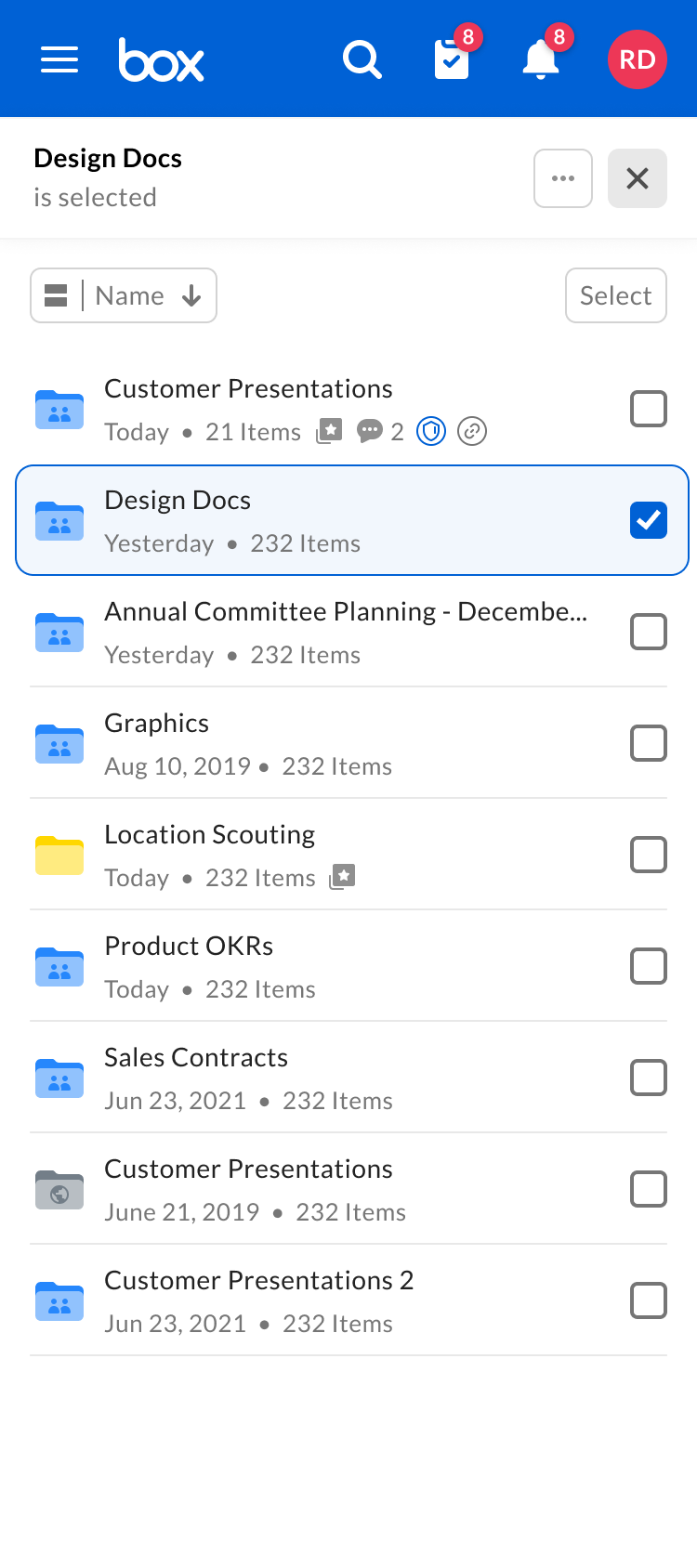Viewport: 697px width, 1568px height.
Task: Click the shield icon on Customer Presentations
Action: 431,431
